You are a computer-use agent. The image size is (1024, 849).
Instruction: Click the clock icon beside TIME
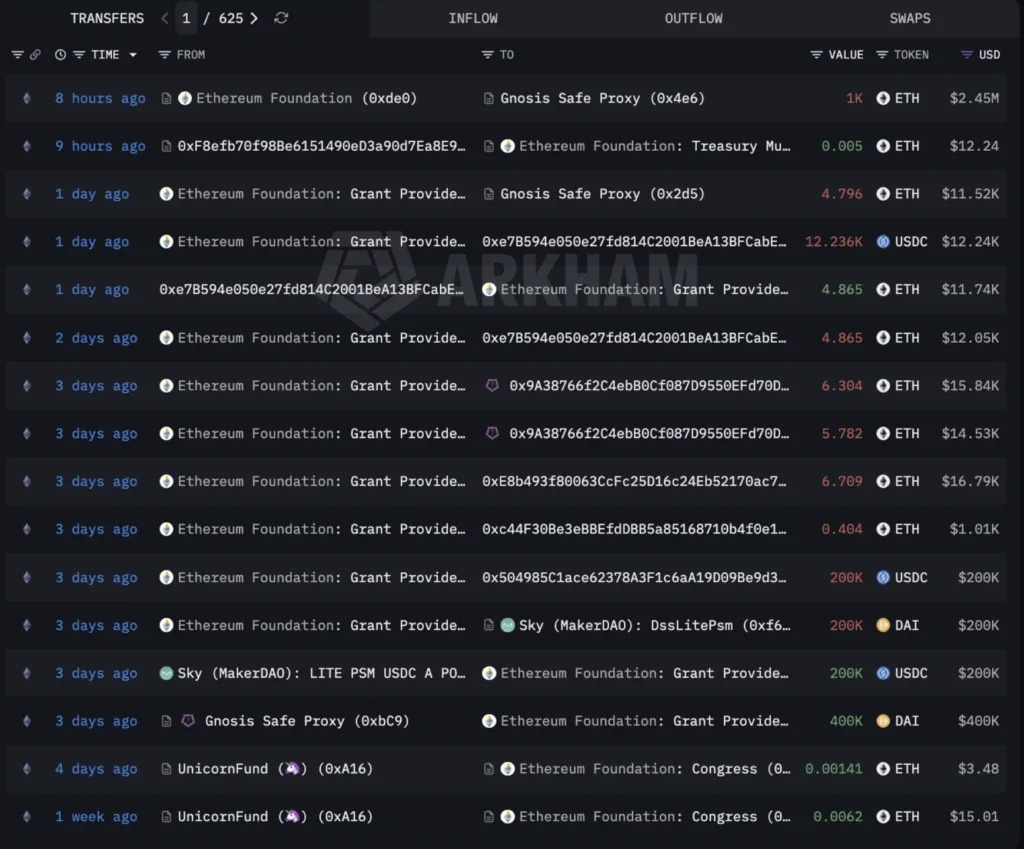[60, 55]
